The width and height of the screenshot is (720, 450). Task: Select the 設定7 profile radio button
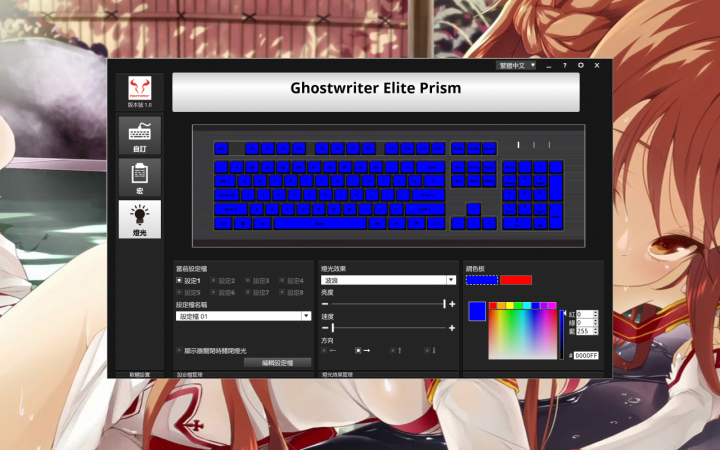[x=248, y=292]
